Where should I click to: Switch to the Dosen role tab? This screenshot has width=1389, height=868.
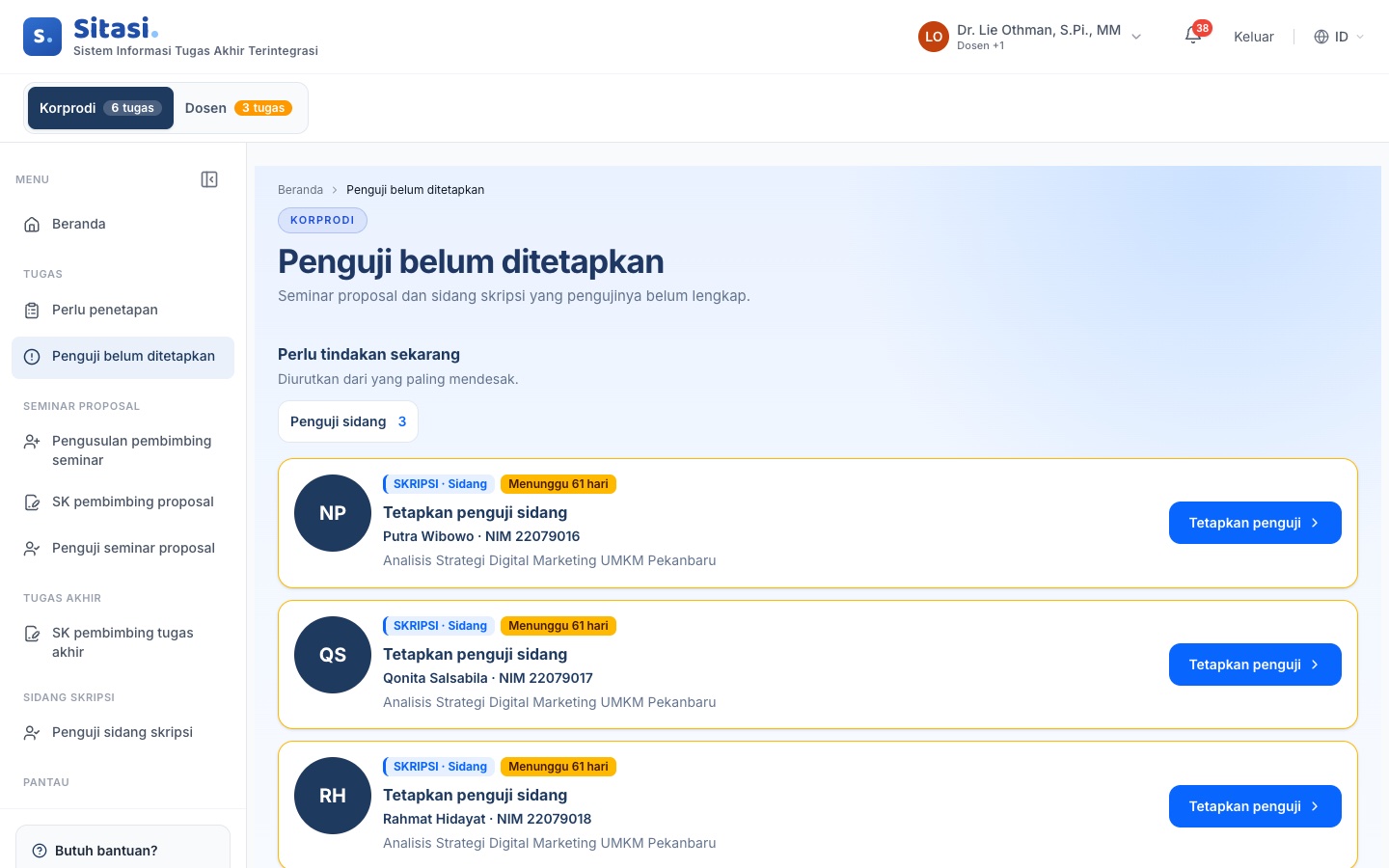238,108
